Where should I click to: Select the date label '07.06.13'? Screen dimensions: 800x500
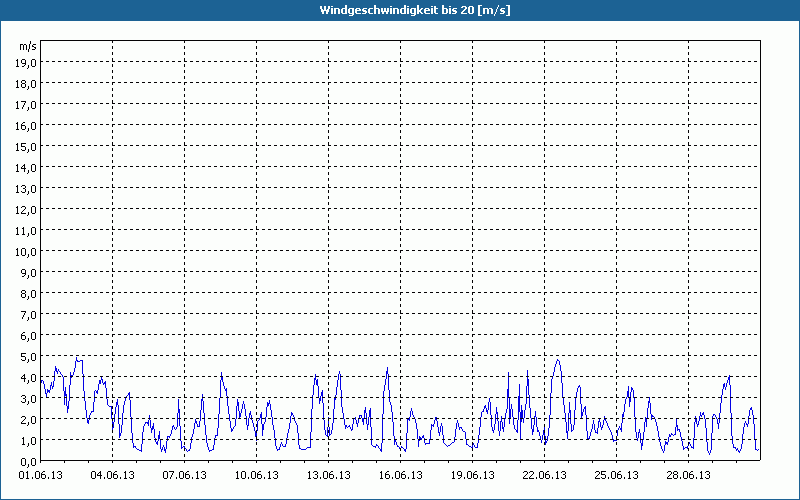pyautogui.click(x=185, y=476)
